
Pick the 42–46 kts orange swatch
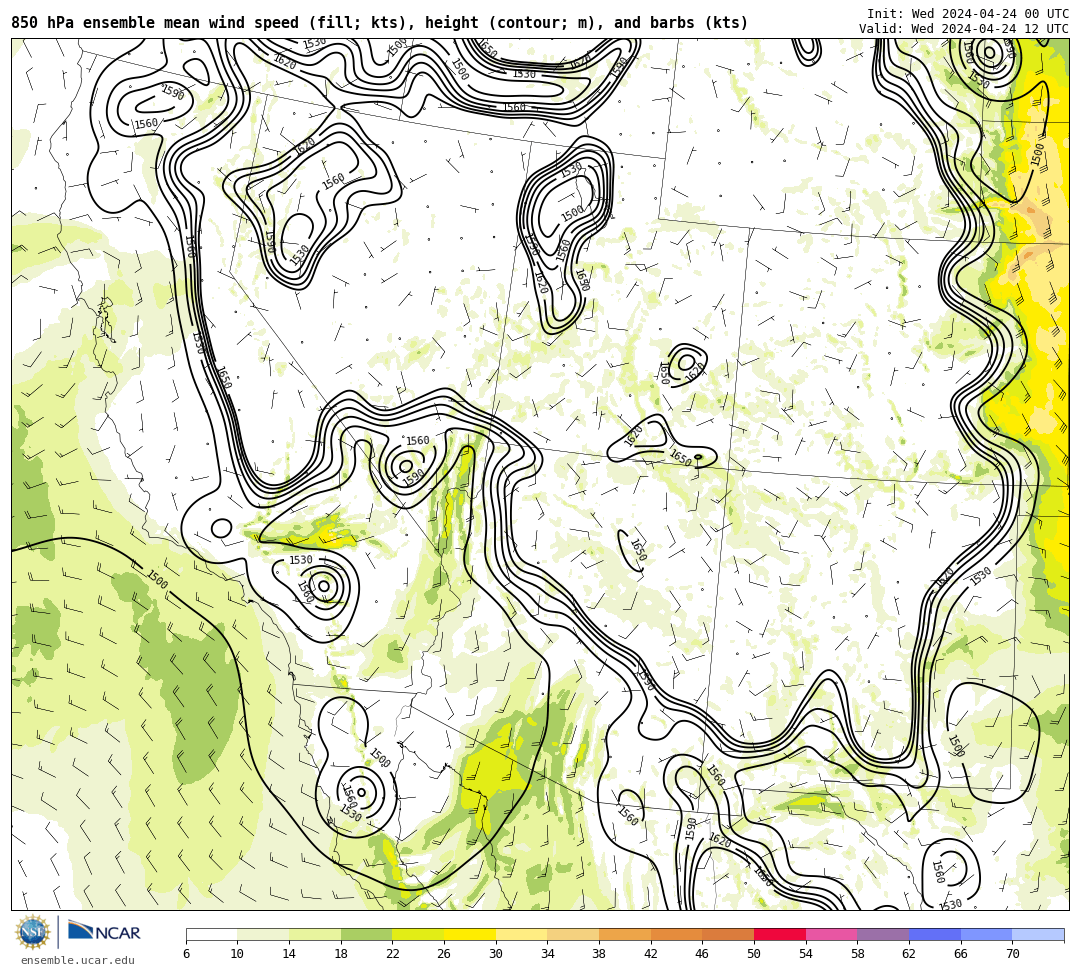(676, 934)
